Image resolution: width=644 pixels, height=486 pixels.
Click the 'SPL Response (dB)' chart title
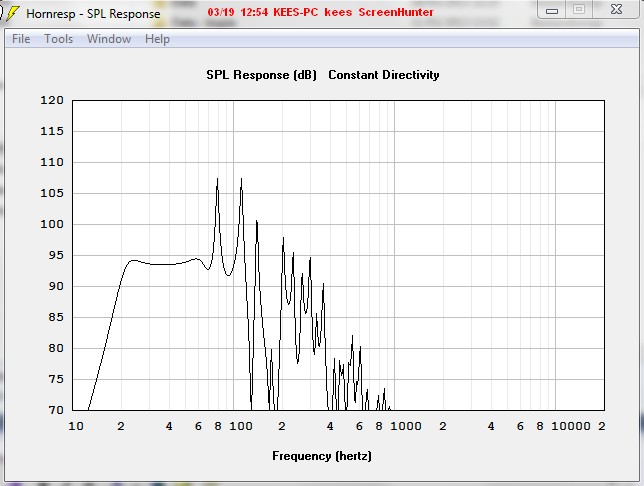point(261,75)
